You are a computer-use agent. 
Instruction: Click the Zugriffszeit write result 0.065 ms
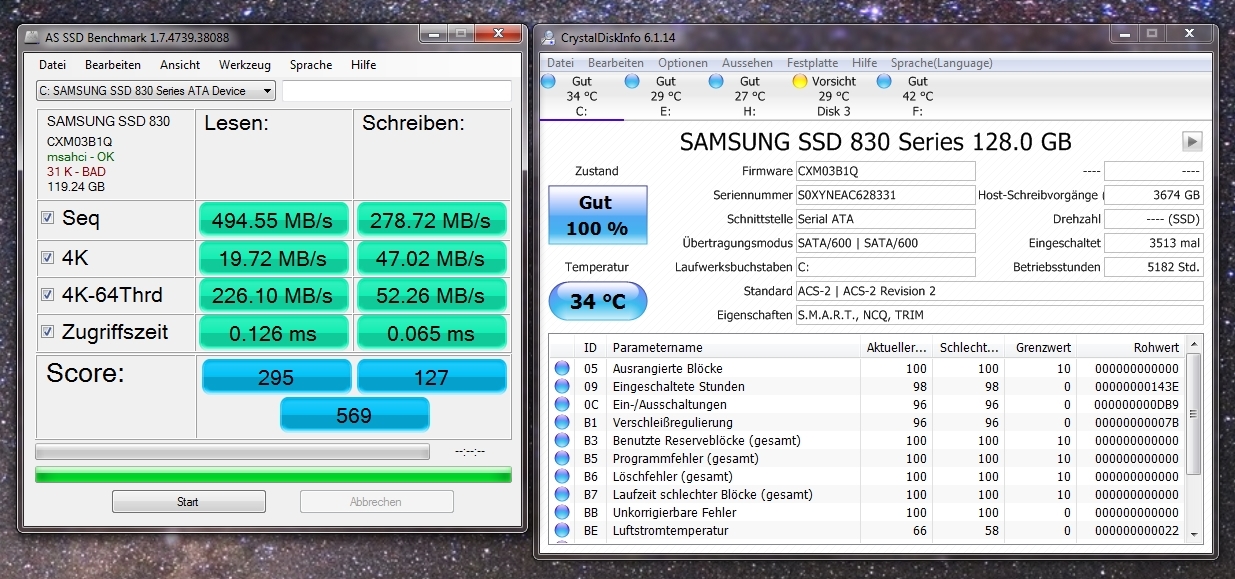[x=431, y=333]
